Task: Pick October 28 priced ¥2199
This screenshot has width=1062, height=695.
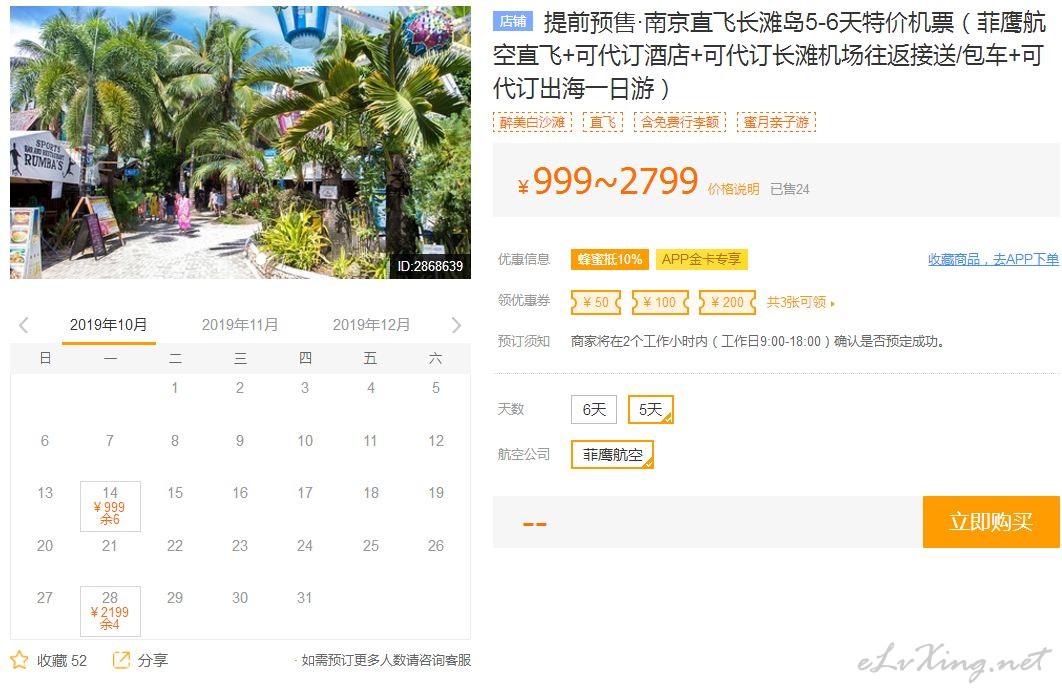Action: point(110,611)
